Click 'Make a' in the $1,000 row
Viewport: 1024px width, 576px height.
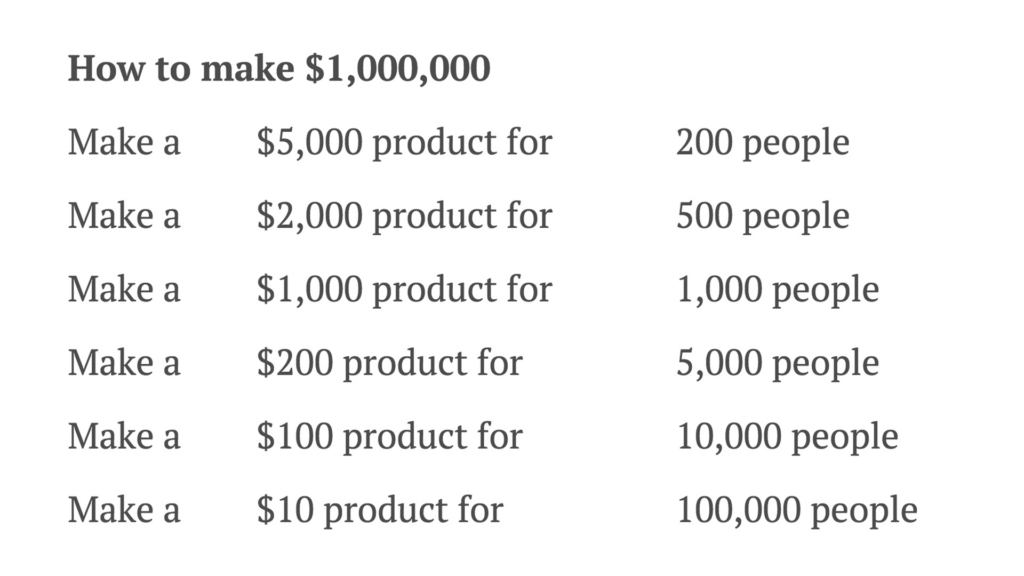pyautogui.click(x=124, y=289)
